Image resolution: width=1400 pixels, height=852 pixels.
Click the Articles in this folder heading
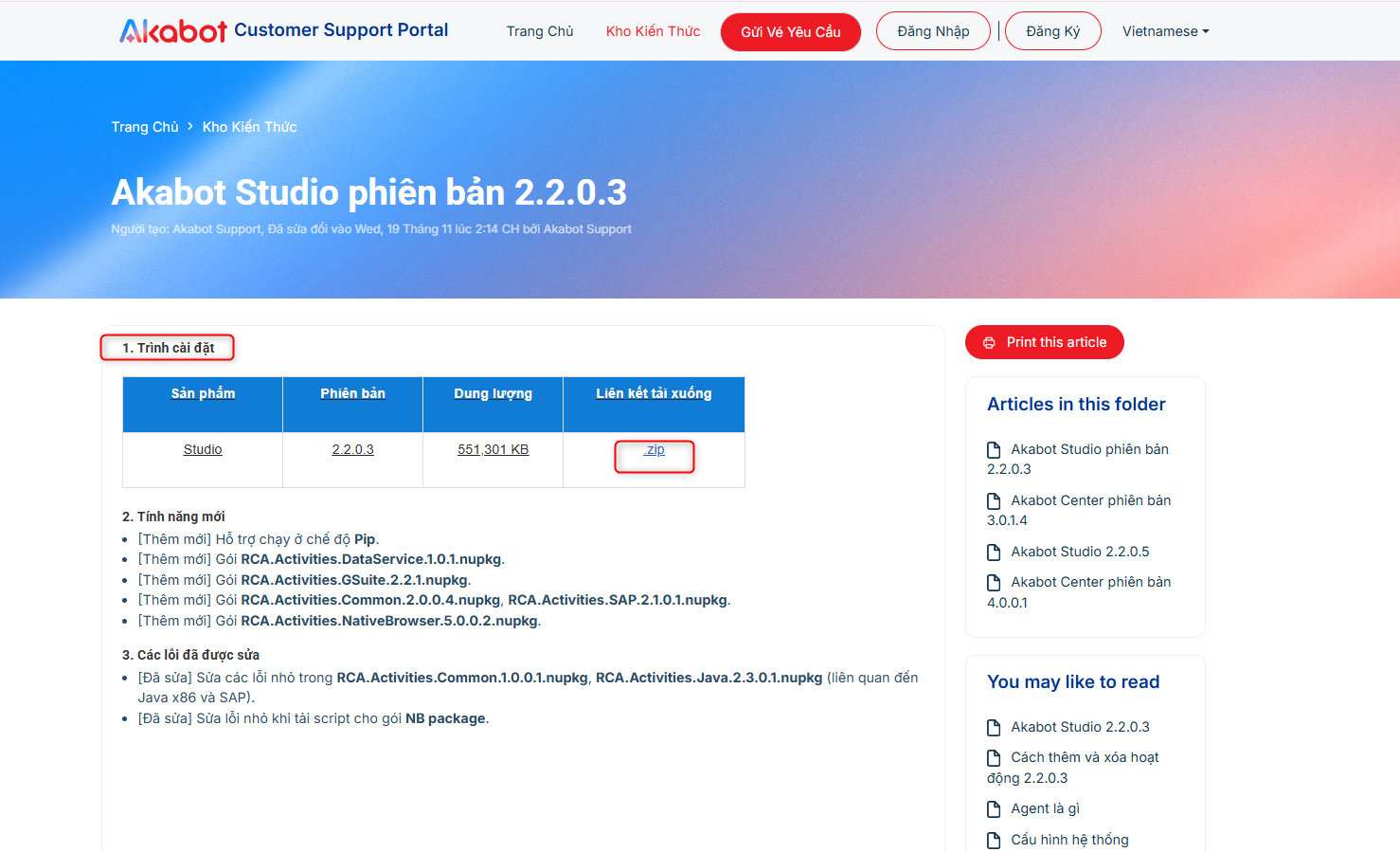pos(1076,405)
